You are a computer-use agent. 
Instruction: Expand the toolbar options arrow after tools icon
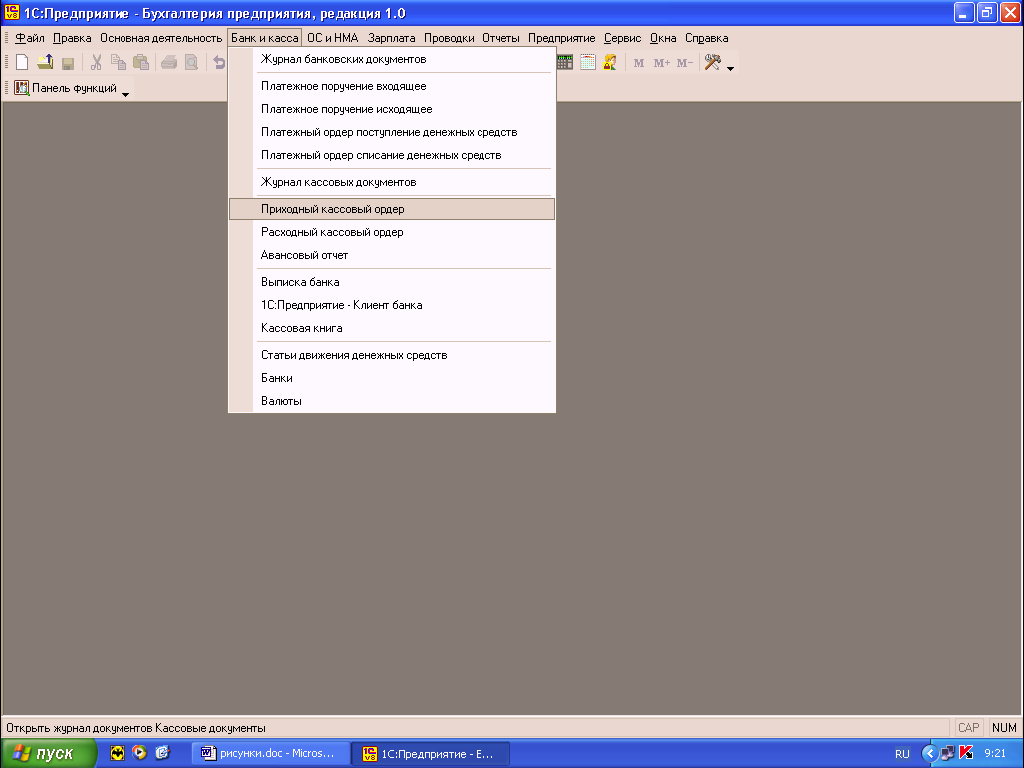731,68
